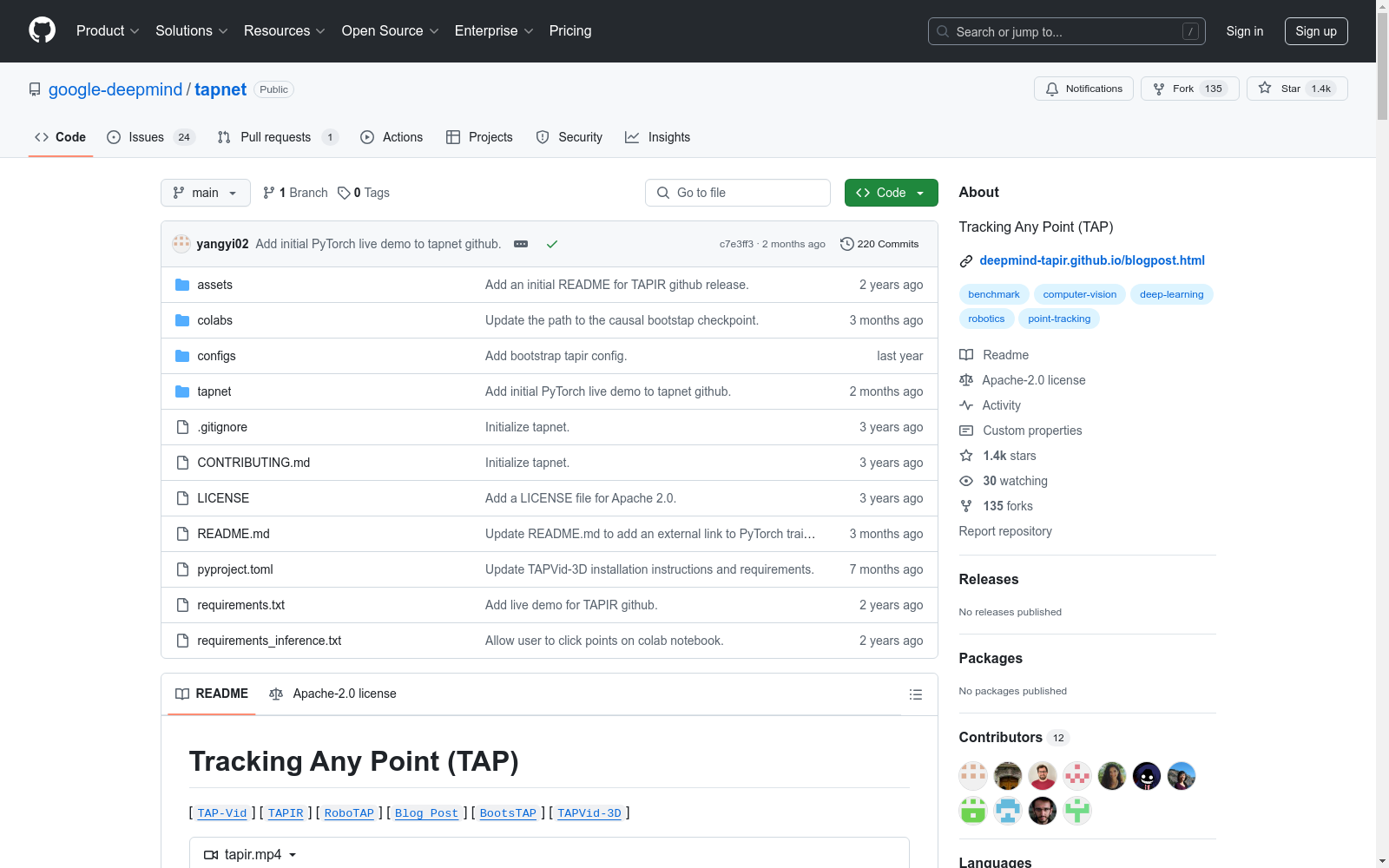Expand the Product menu

108,31
